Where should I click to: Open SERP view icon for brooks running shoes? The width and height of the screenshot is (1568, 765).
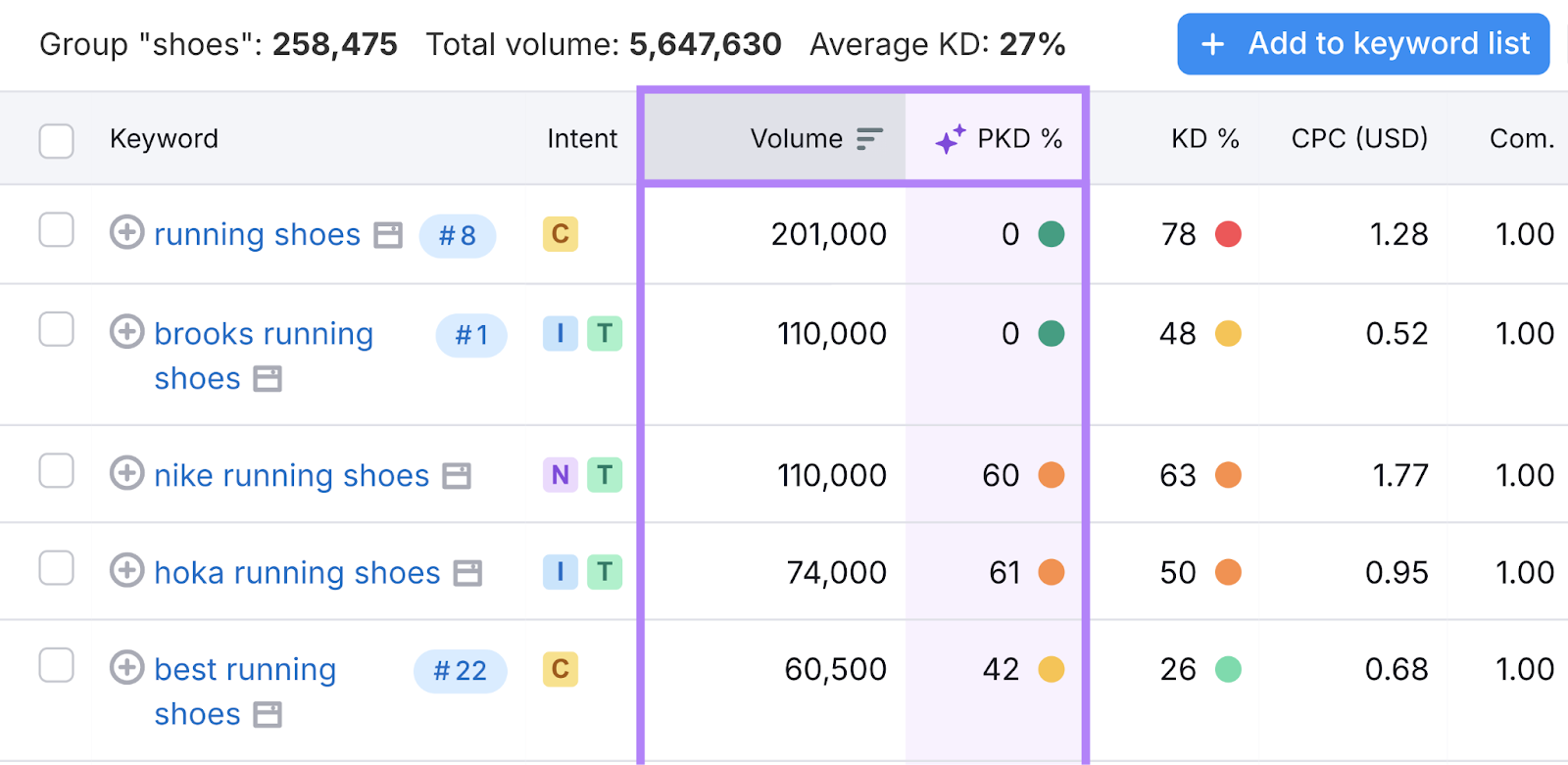pos(268,379)
